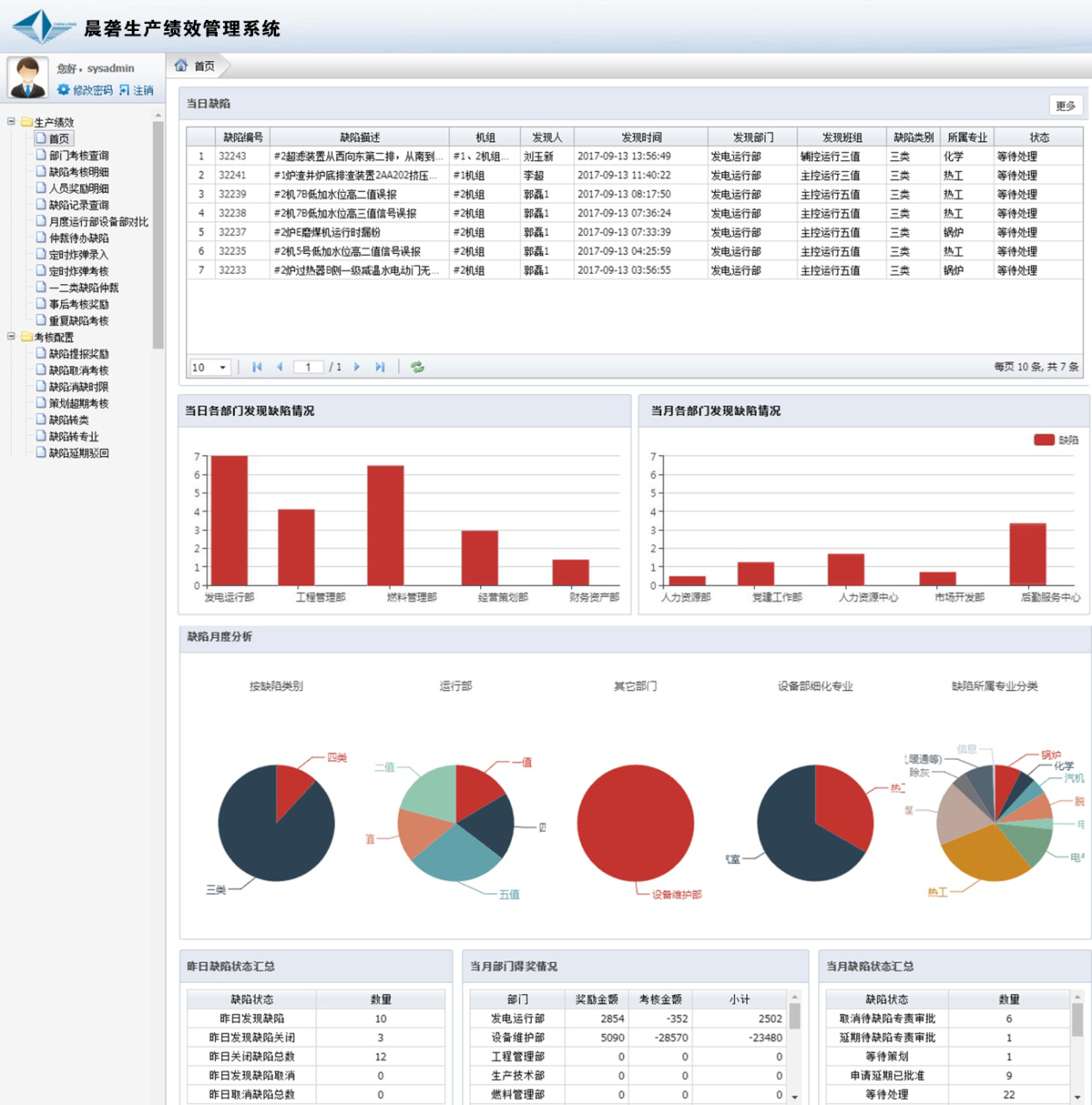Collapse the 考核配置 tree folder
This screenshot has height=1105, width=1092.
click(11, 336)
